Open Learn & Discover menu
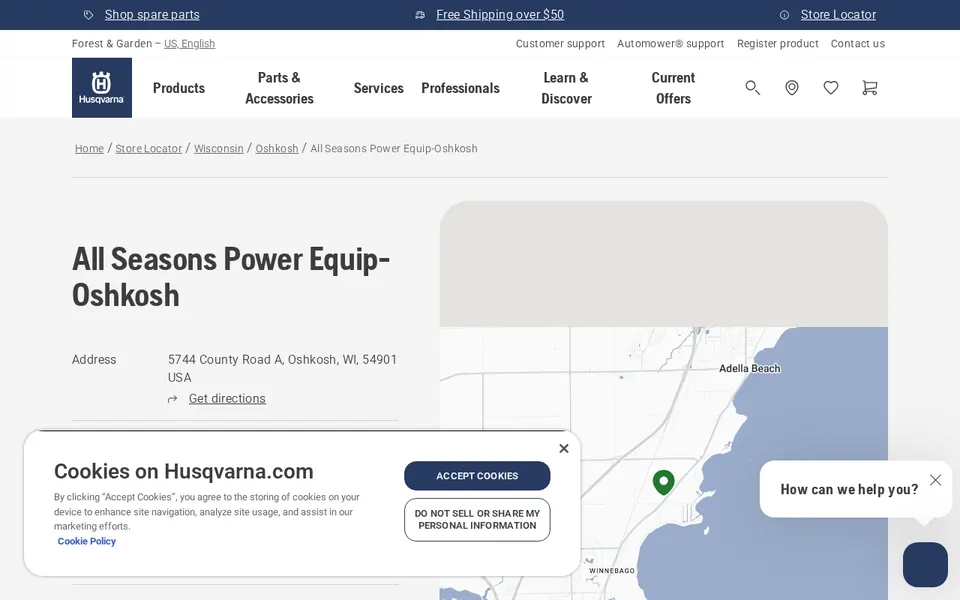The width and height of the screenshot is (960, 600). [x=566, y=88]
